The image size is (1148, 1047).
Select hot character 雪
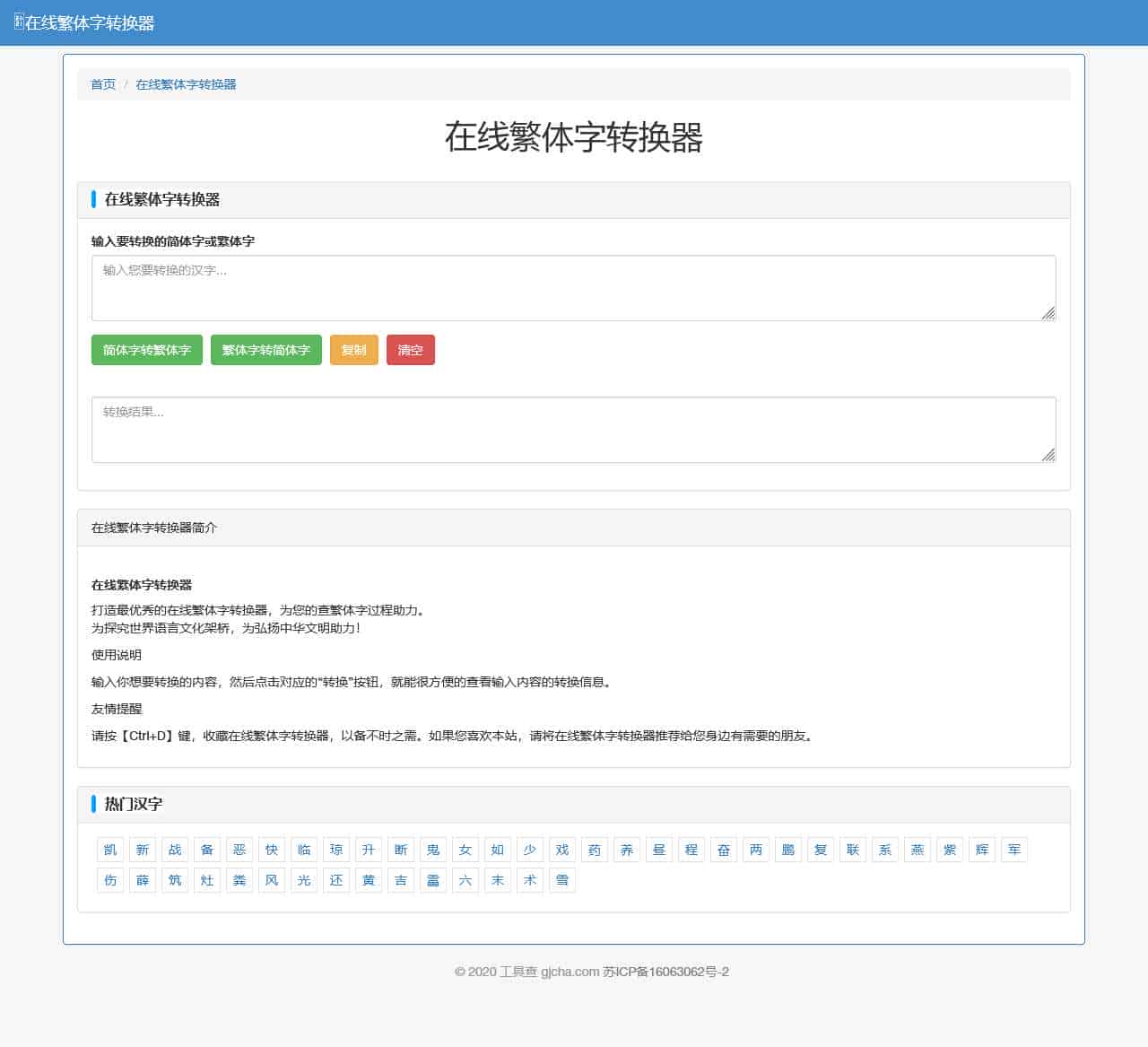(562, 880)
